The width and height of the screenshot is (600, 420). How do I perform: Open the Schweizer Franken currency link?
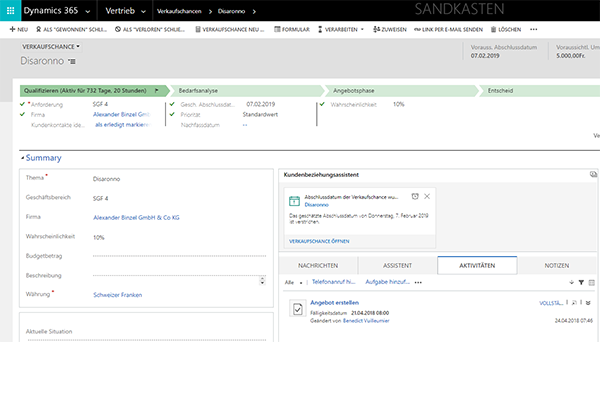point(117,295)
